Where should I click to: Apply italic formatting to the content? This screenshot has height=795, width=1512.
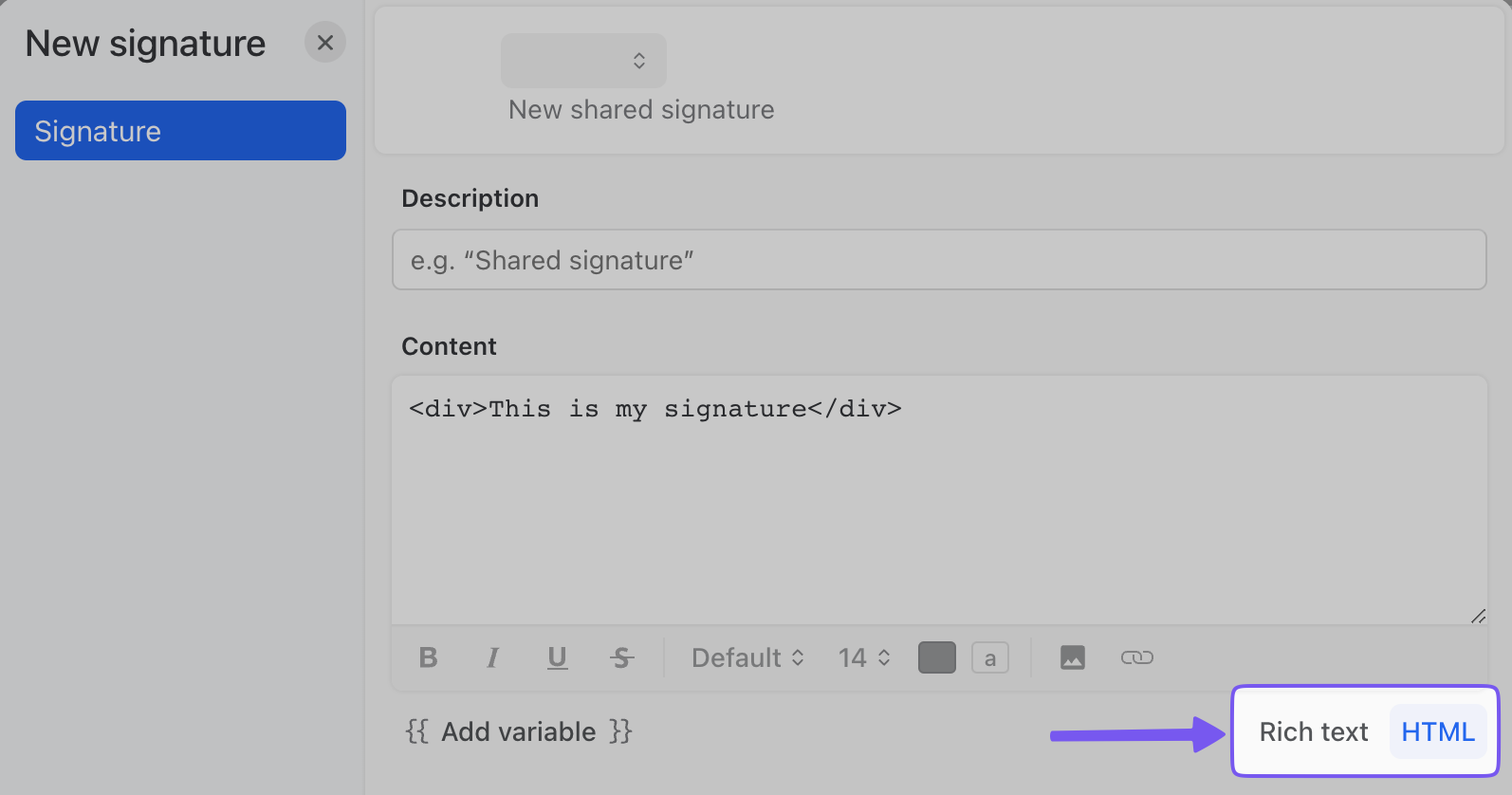coord(492,657)
